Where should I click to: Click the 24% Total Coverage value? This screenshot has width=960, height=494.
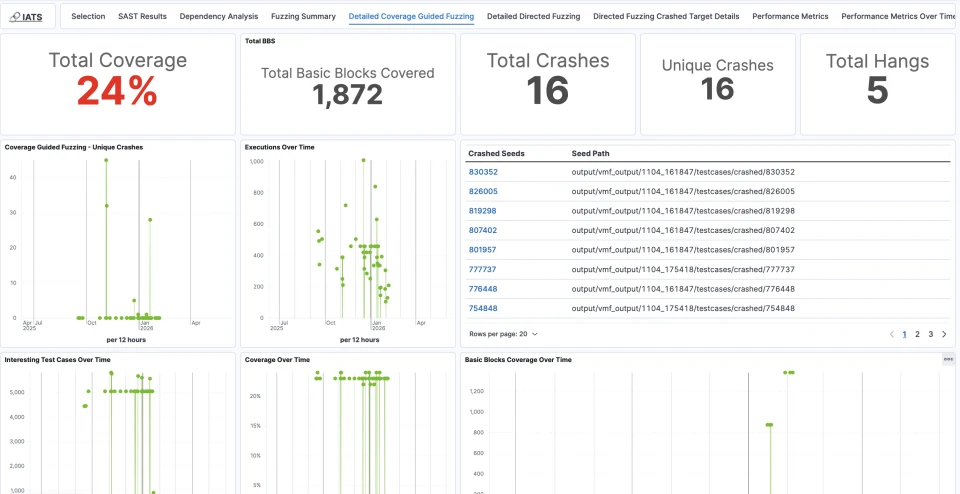117,92
